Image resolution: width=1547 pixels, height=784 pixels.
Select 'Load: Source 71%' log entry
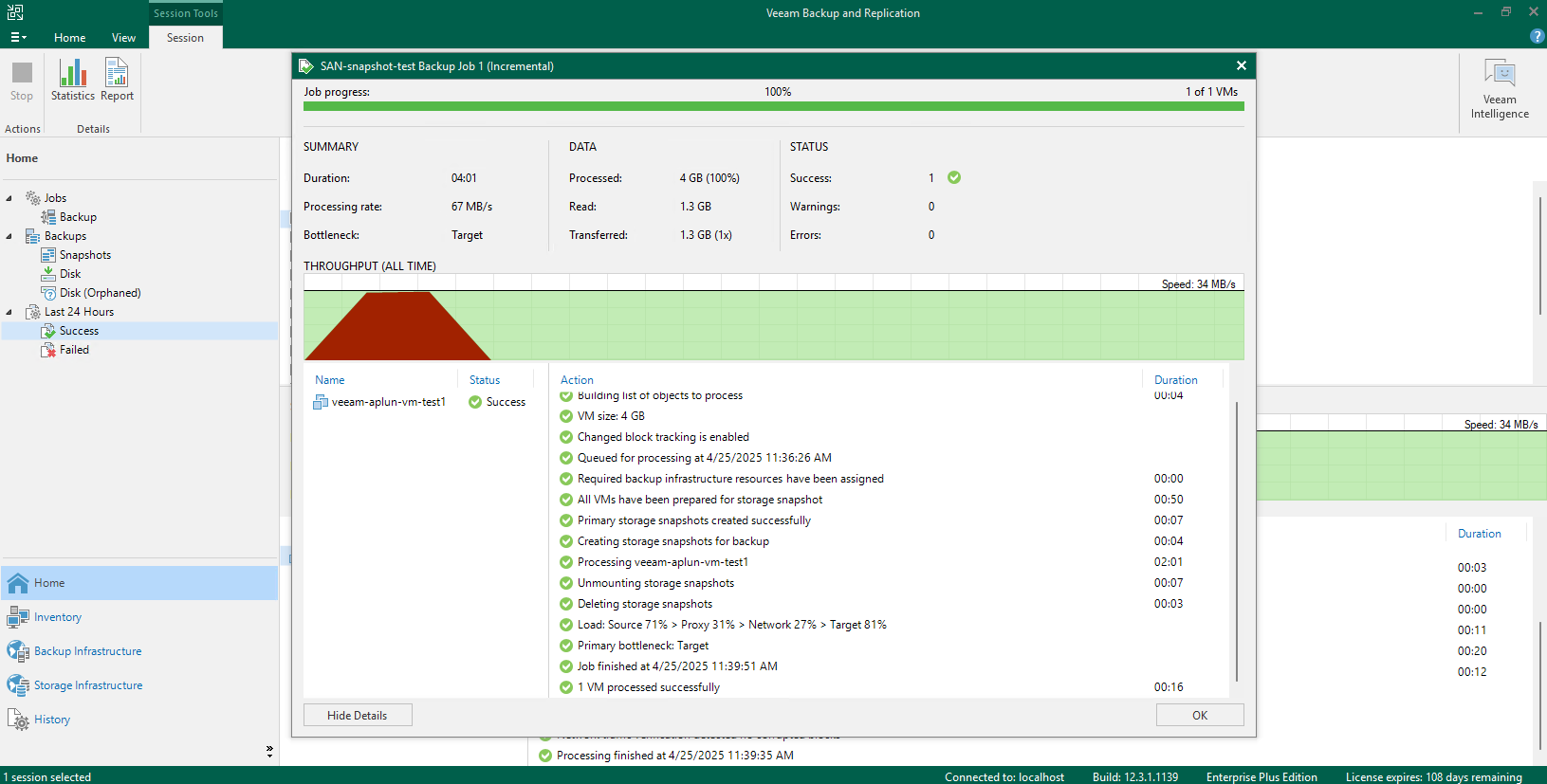point(731,625)
